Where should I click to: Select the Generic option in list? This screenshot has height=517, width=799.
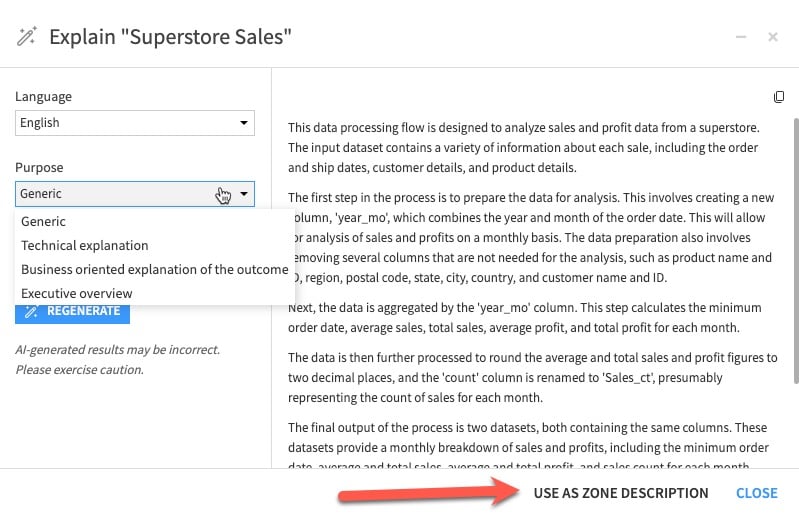pos(43,222)
